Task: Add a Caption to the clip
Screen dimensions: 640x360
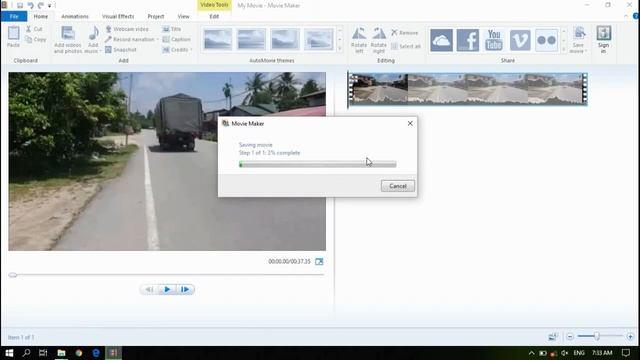Action: 177,39
